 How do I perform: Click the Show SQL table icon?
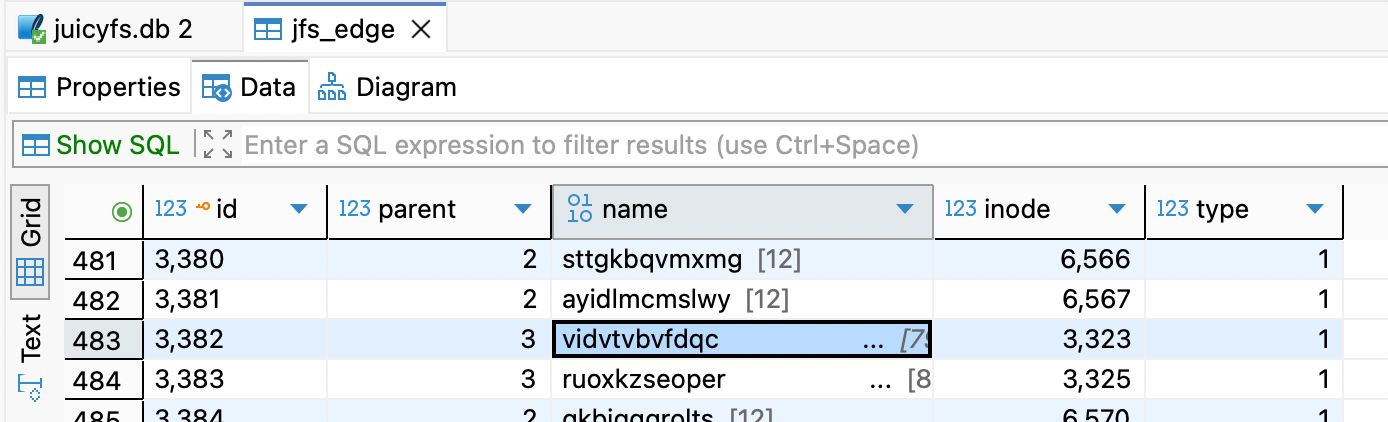(x=36, y=145)
